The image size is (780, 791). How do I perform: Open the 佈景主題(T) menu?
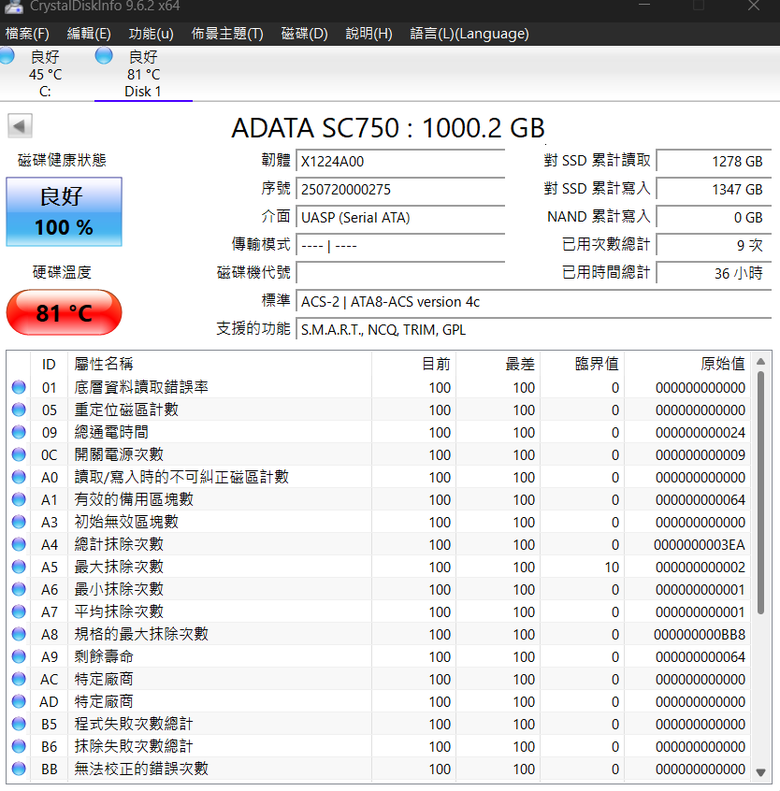click(x=227, y=34)
